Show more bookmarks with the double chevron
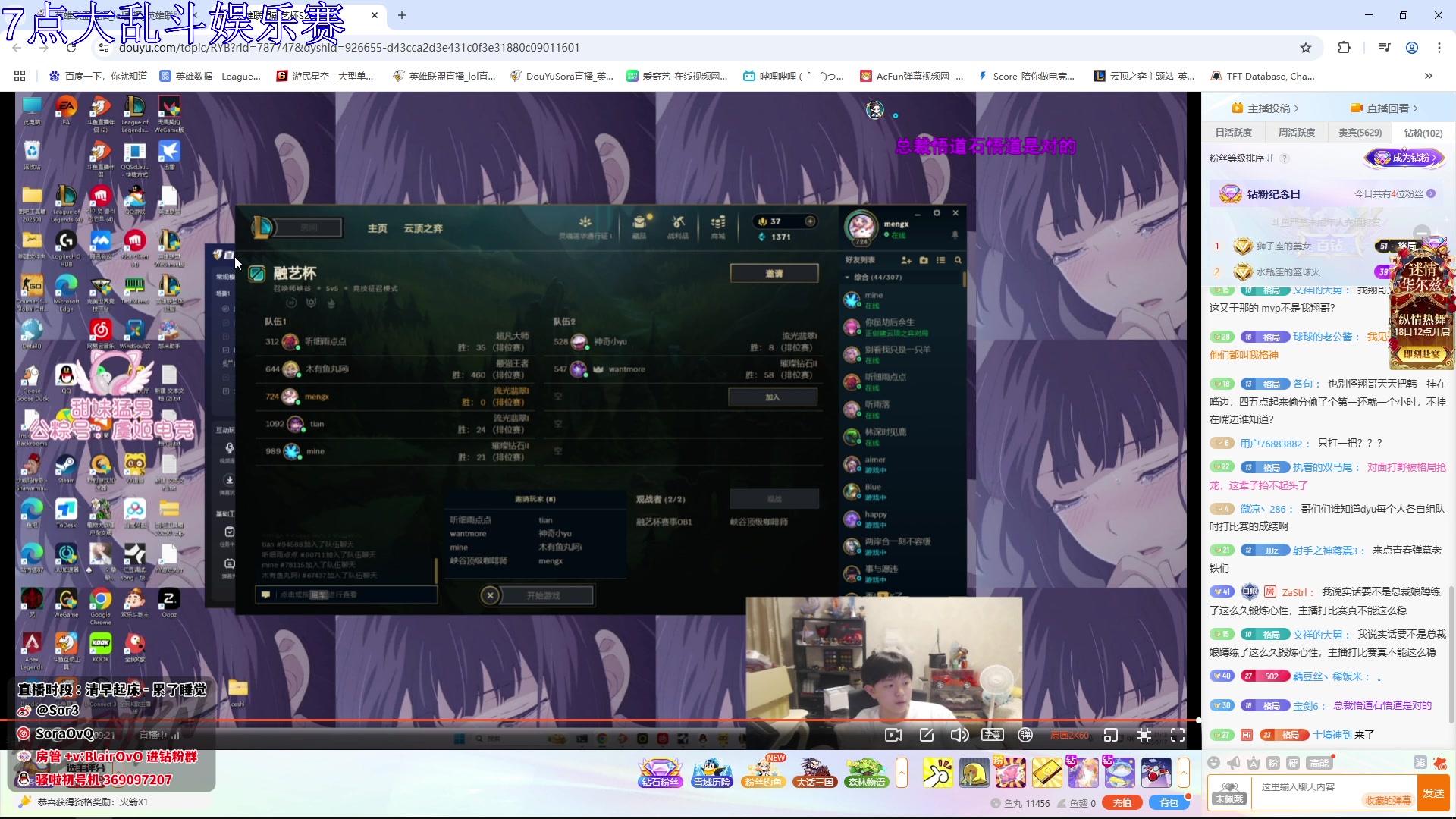The height and width of the screenshot is (819, 1456). (x=1429, y=76)
